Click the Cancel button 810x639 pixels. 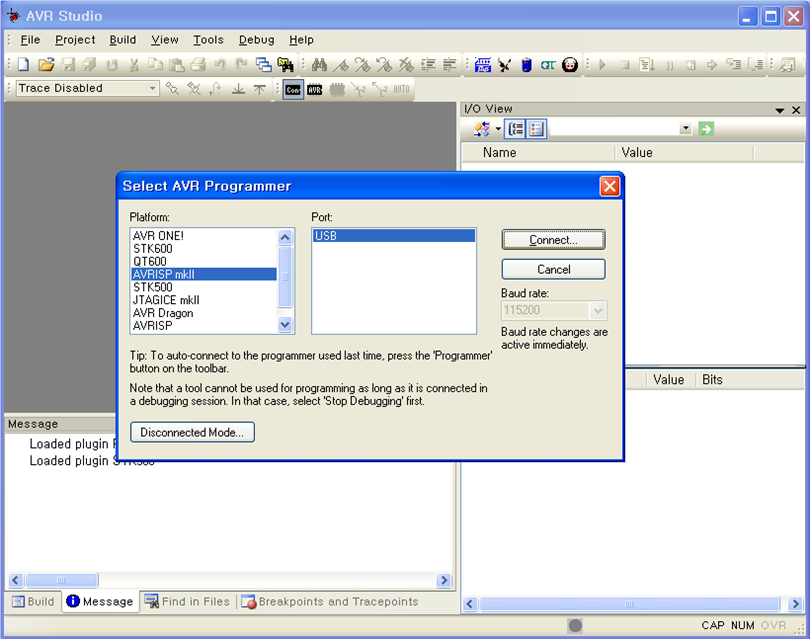[553, 269]
